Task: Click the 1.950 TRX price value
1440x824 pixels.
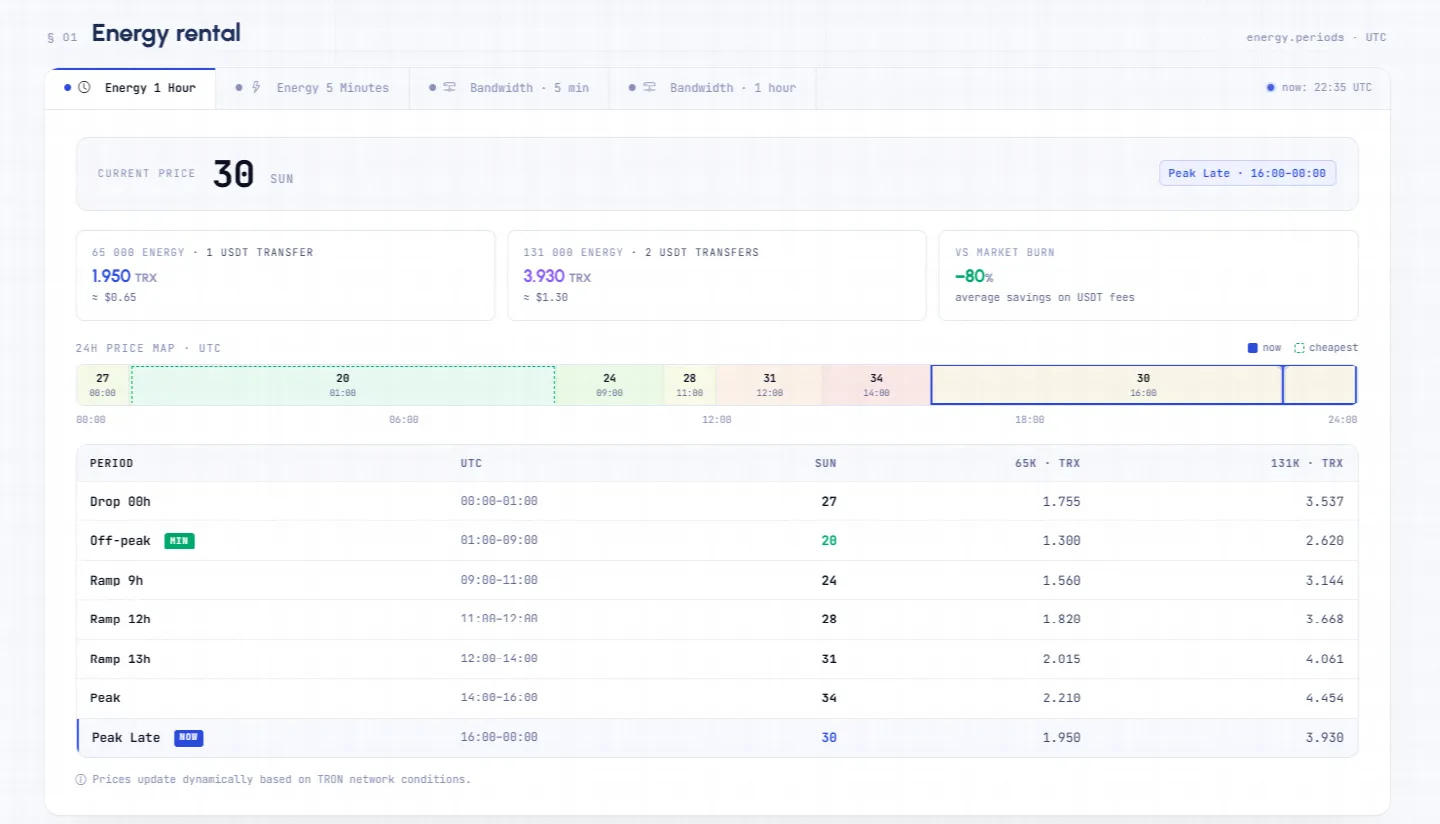Action: click(124, 276)
